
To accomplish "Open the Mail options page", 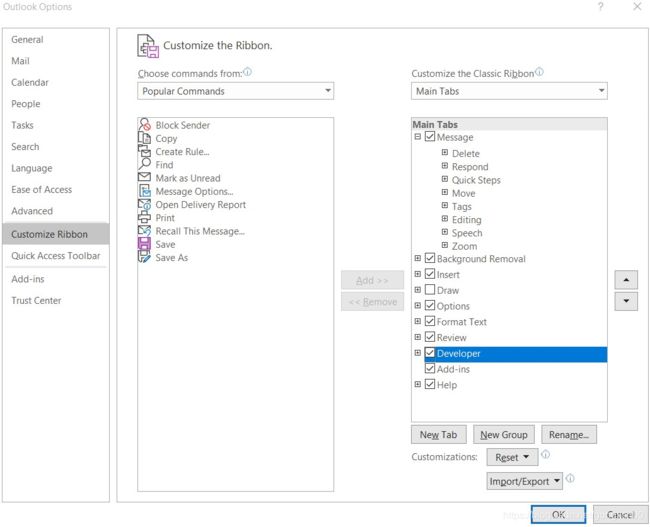I will point(56,61).
